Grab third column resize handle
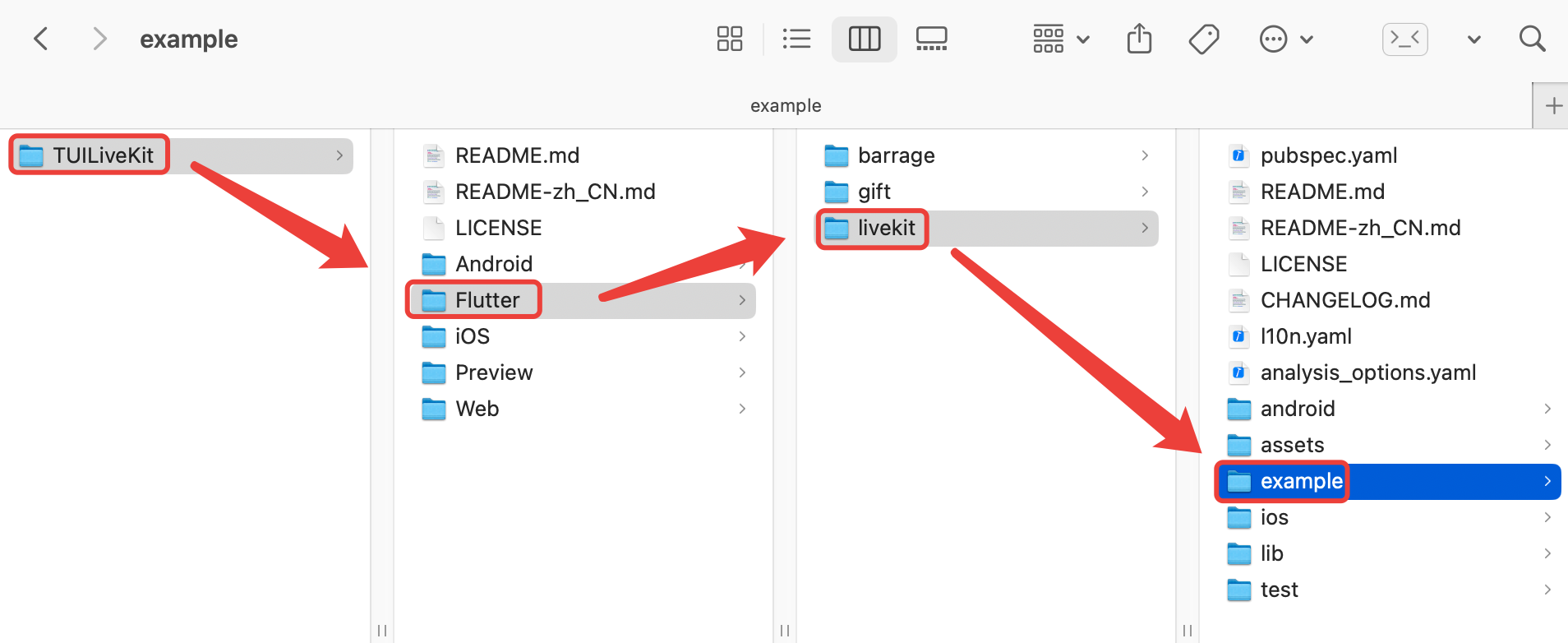Screen dimensions: 1568x643 tap(1188, 631)
